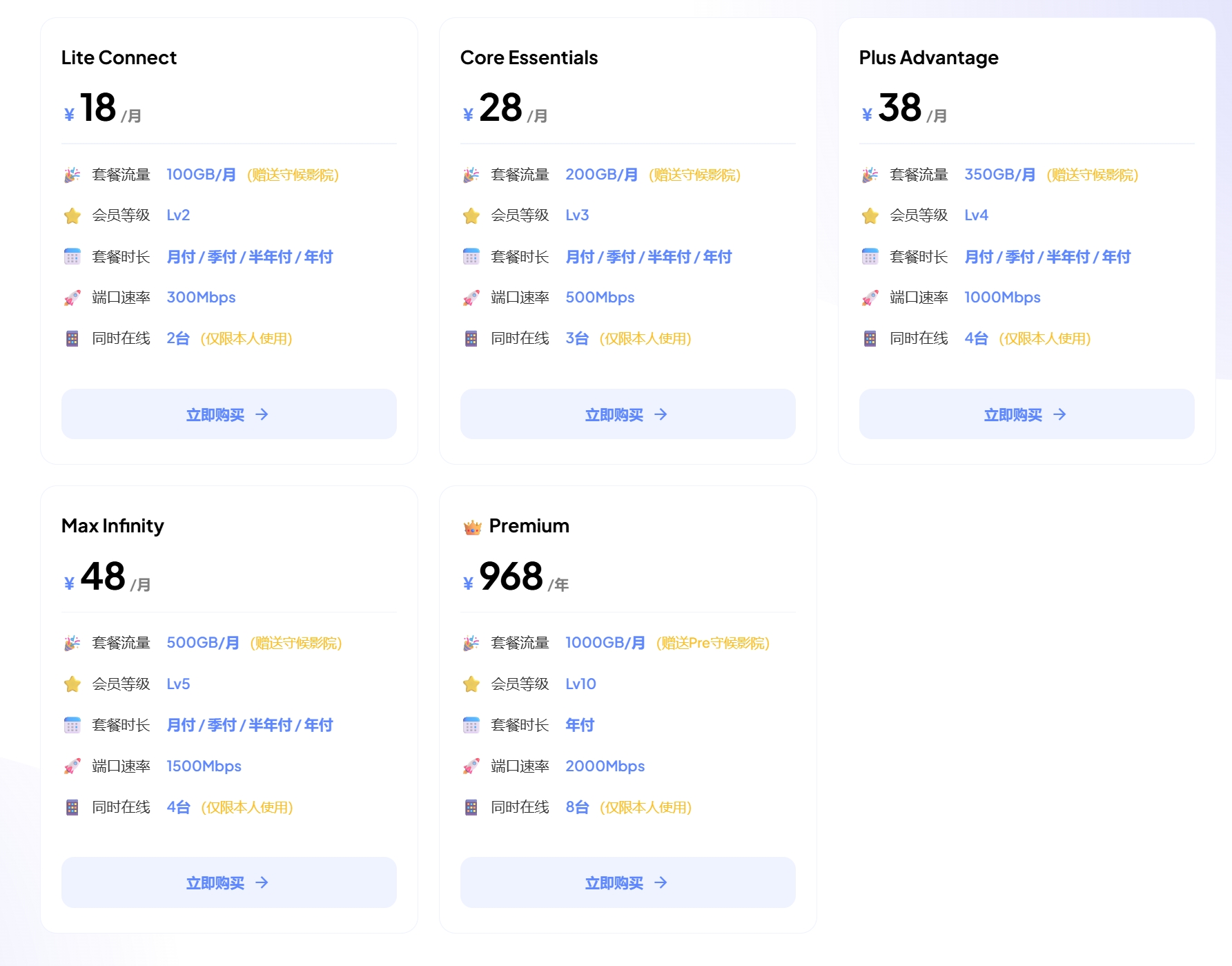This screenshot has height=966, width=1232.
Task: Purchase the Premium 968 yearly plan
Action: pos(627,882)
